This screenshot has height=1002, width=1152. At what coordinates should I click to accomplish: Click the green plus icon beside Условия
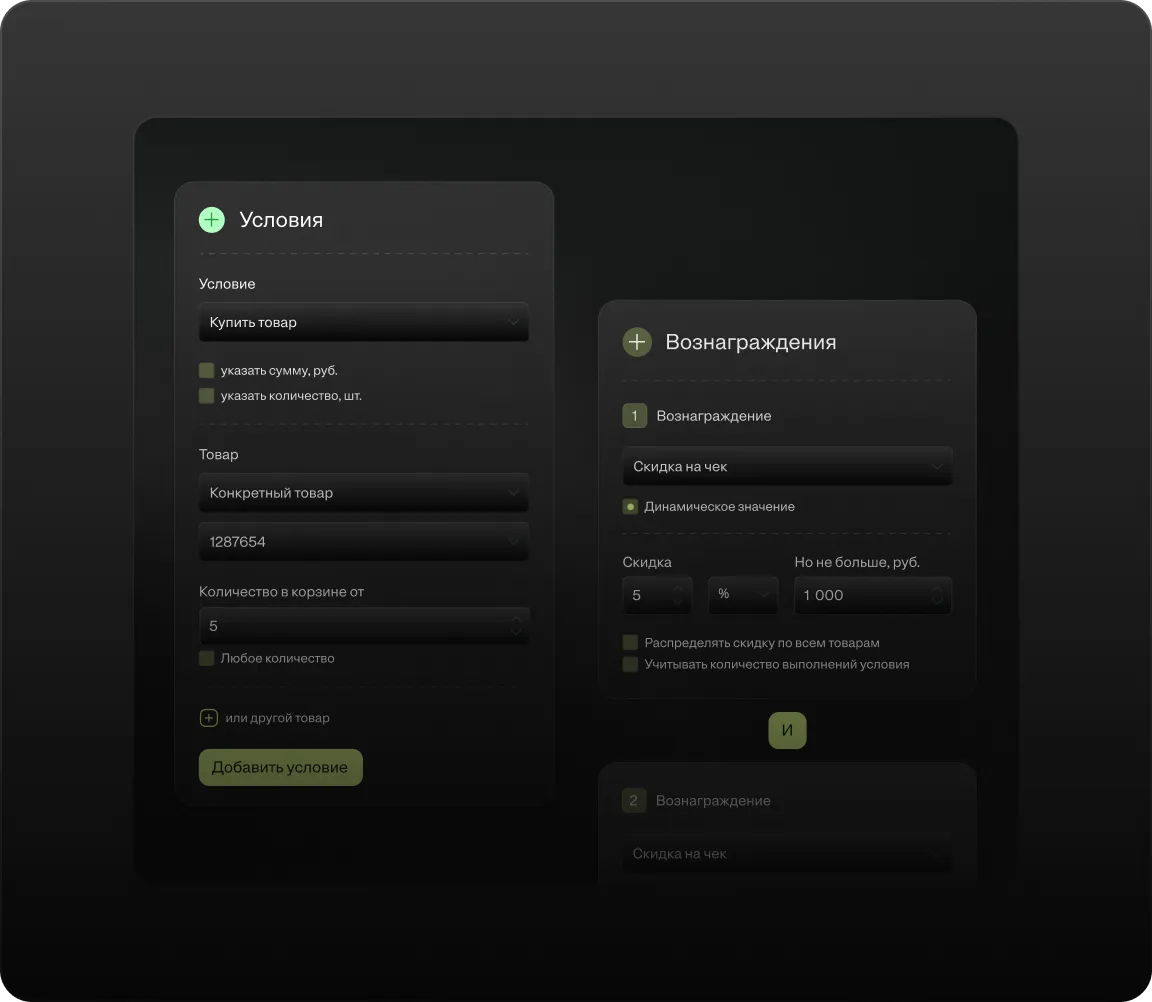coord(212,220)
